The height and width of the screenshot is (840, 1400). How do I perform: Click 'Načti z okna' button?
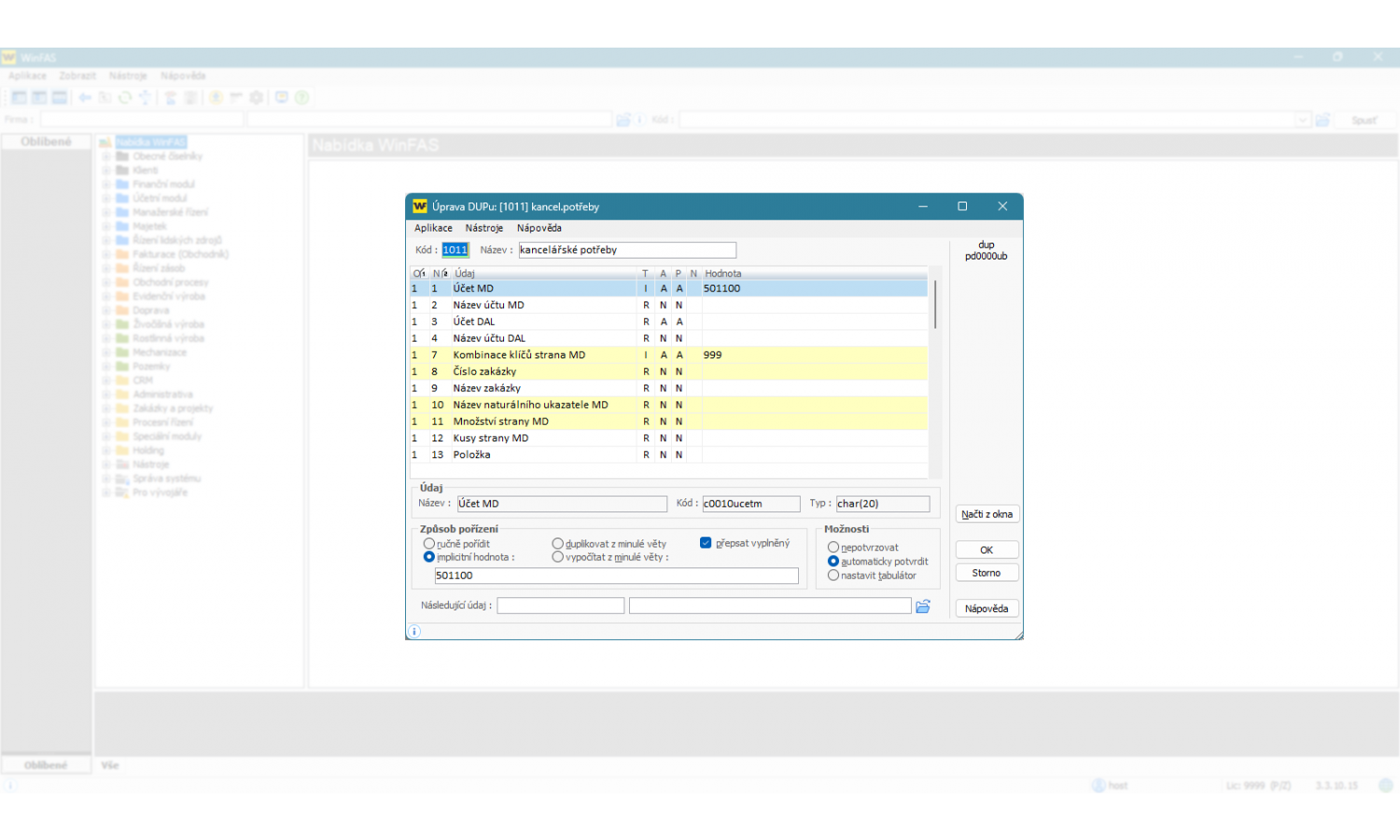point(987,514)
